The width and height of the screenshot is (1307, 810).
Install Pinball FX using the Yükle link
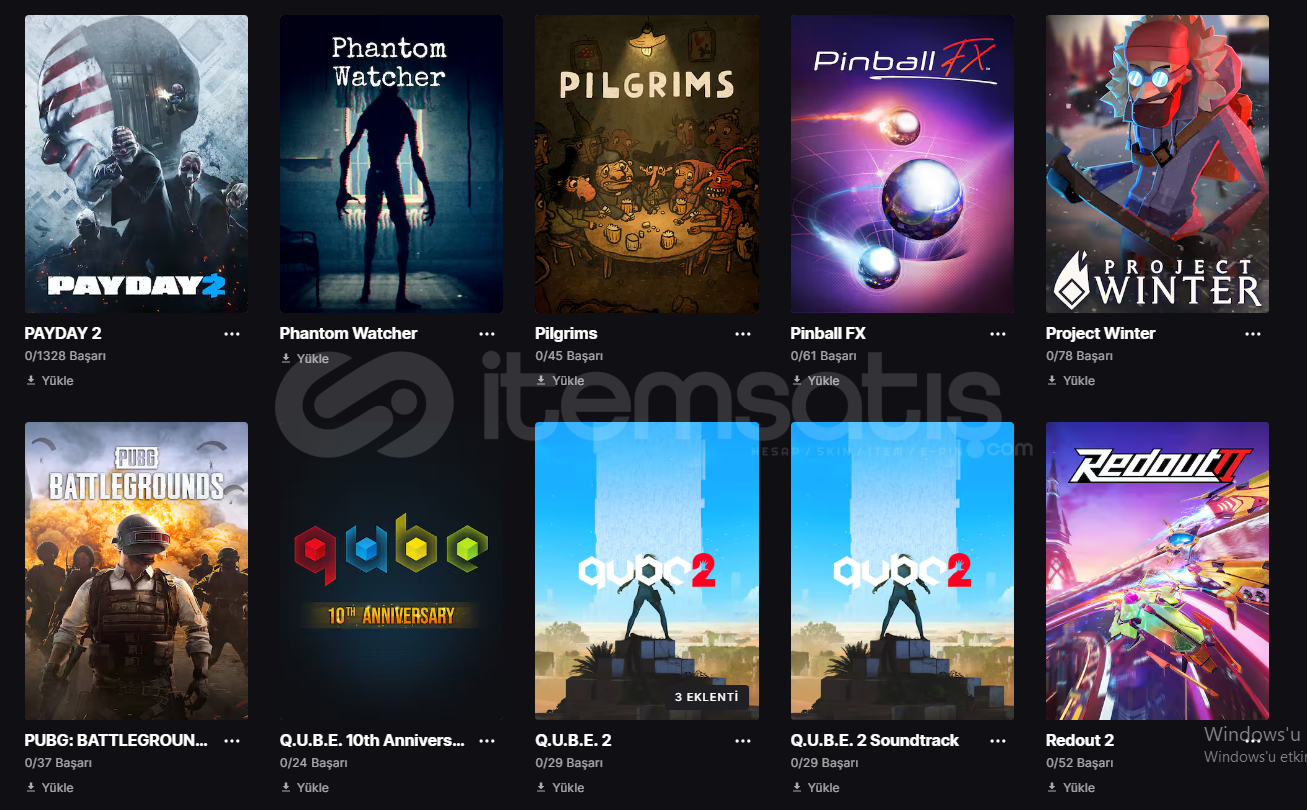(x=816, y=380)
